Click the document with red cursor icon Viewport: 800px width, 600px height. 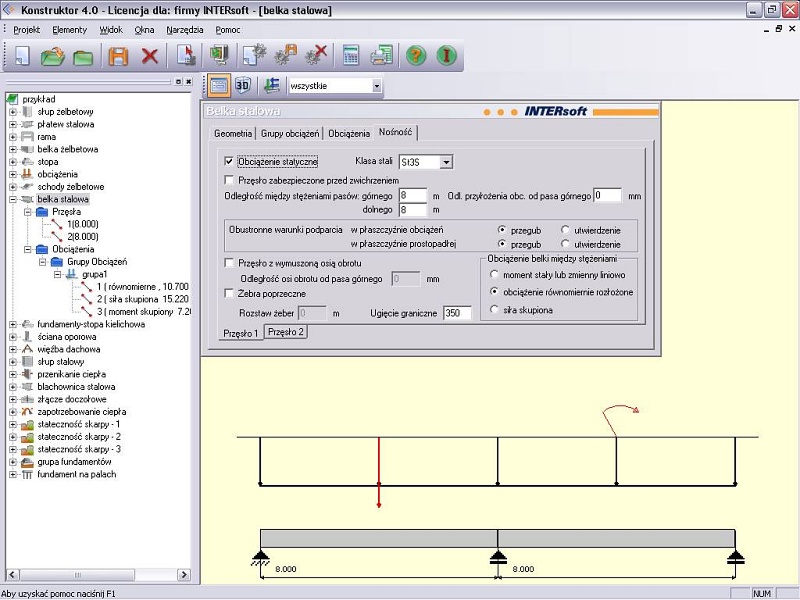[186, 55]
